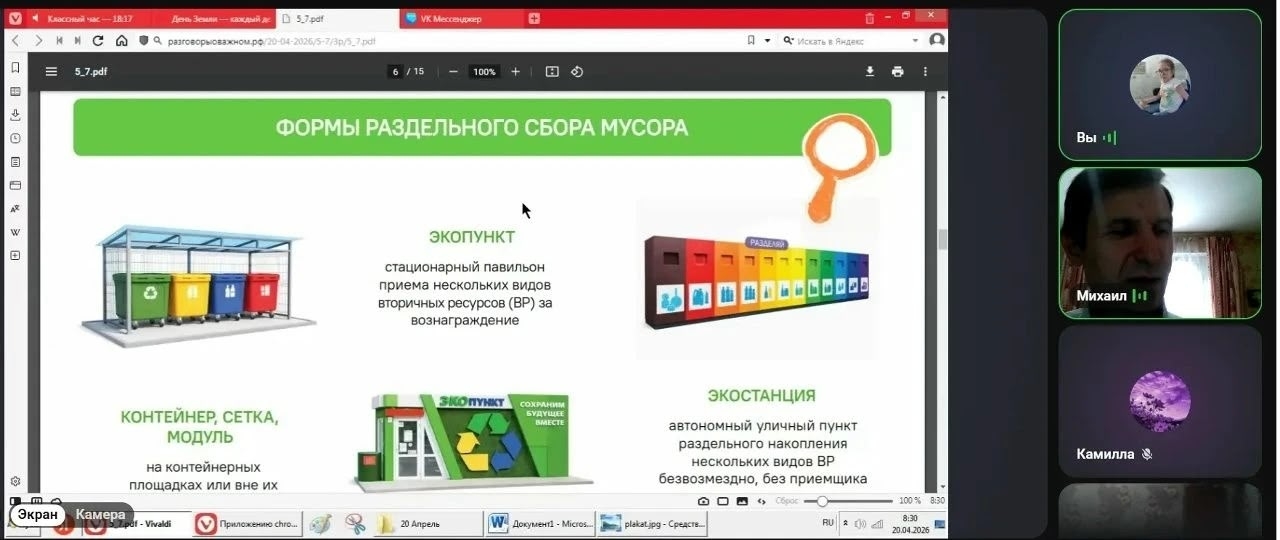Expand the Yandex search engine dropdown

[915, 41]
